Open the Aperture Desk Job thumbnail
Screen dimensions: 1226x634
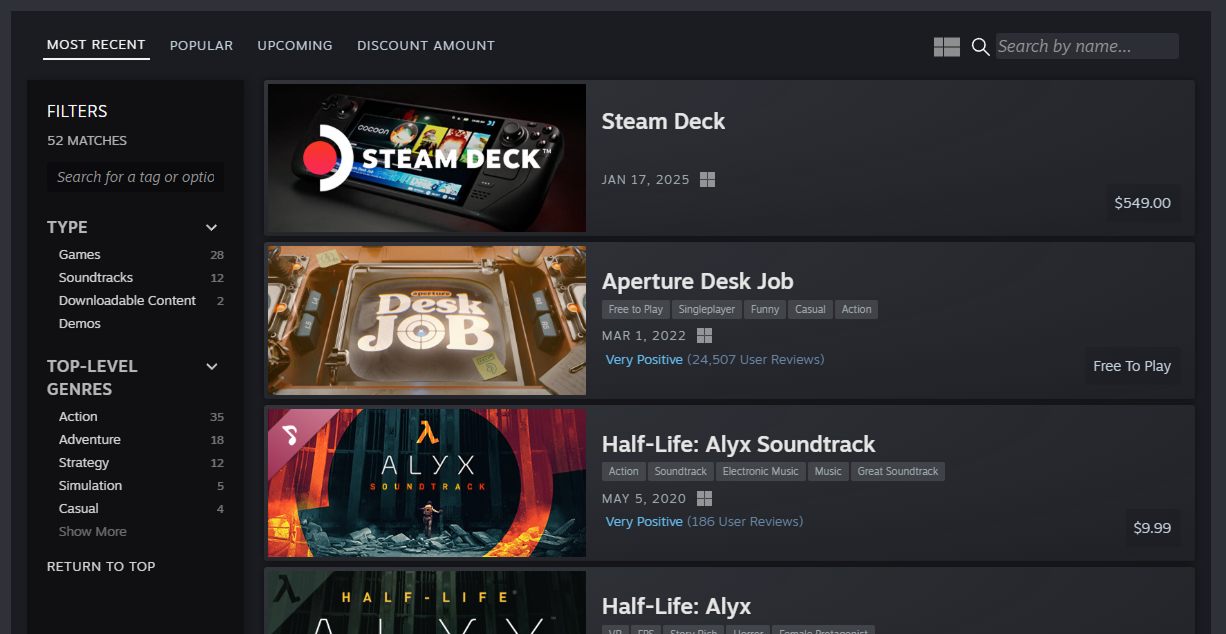(x=427, y=320)
